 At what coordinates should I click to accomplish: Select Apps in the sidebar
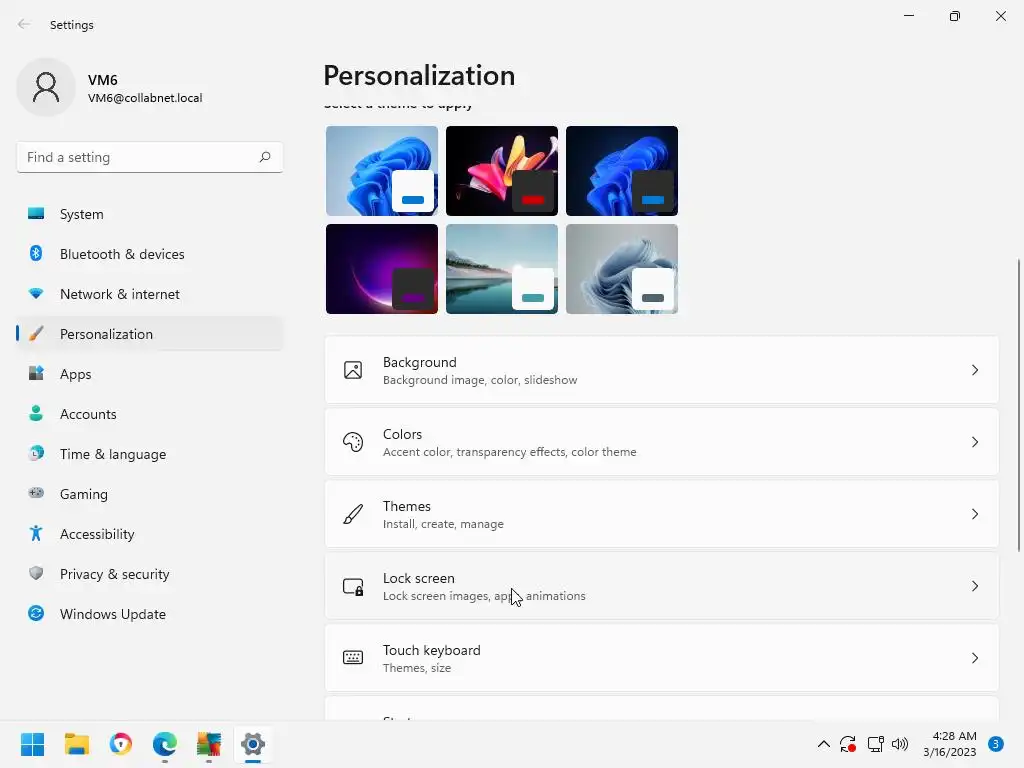click(x=150, y=374)
